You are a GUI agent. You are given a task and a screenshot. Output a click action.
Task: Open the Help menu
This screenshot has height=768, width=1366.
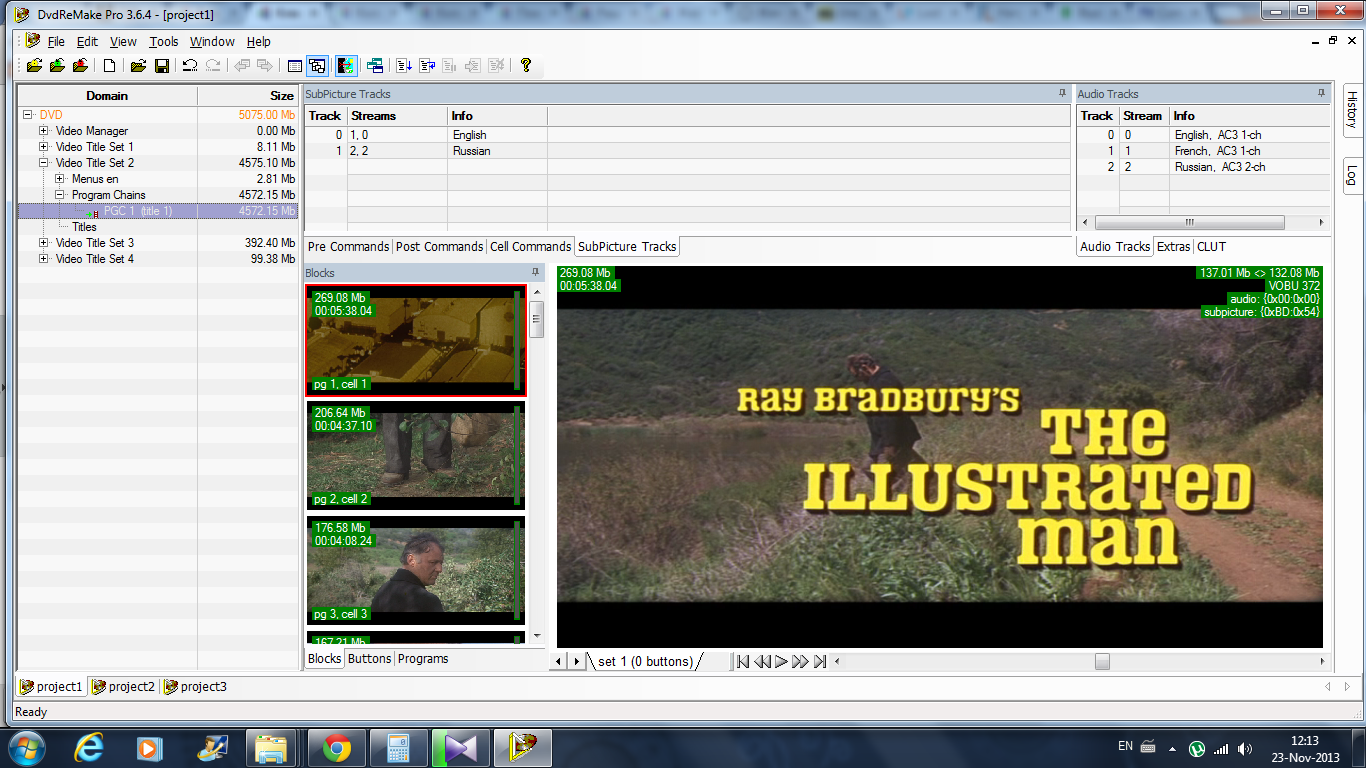pyautogui.click(x=259, y=41)
